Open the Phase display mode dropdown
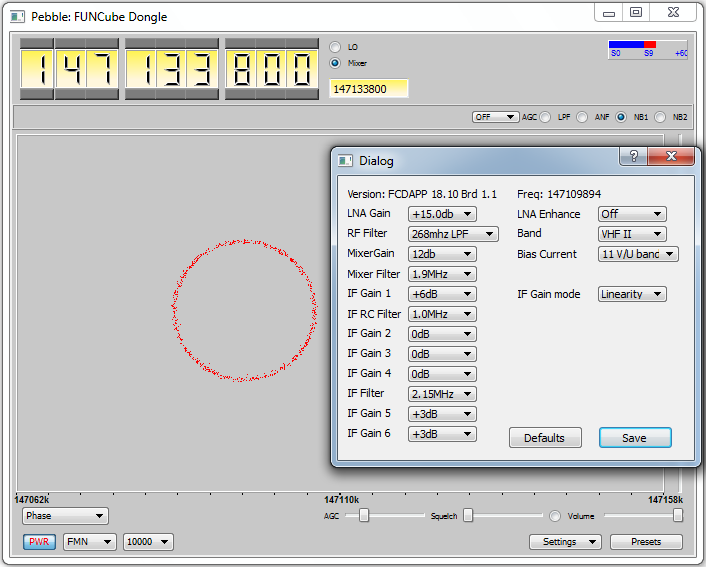 coord(65,516)
